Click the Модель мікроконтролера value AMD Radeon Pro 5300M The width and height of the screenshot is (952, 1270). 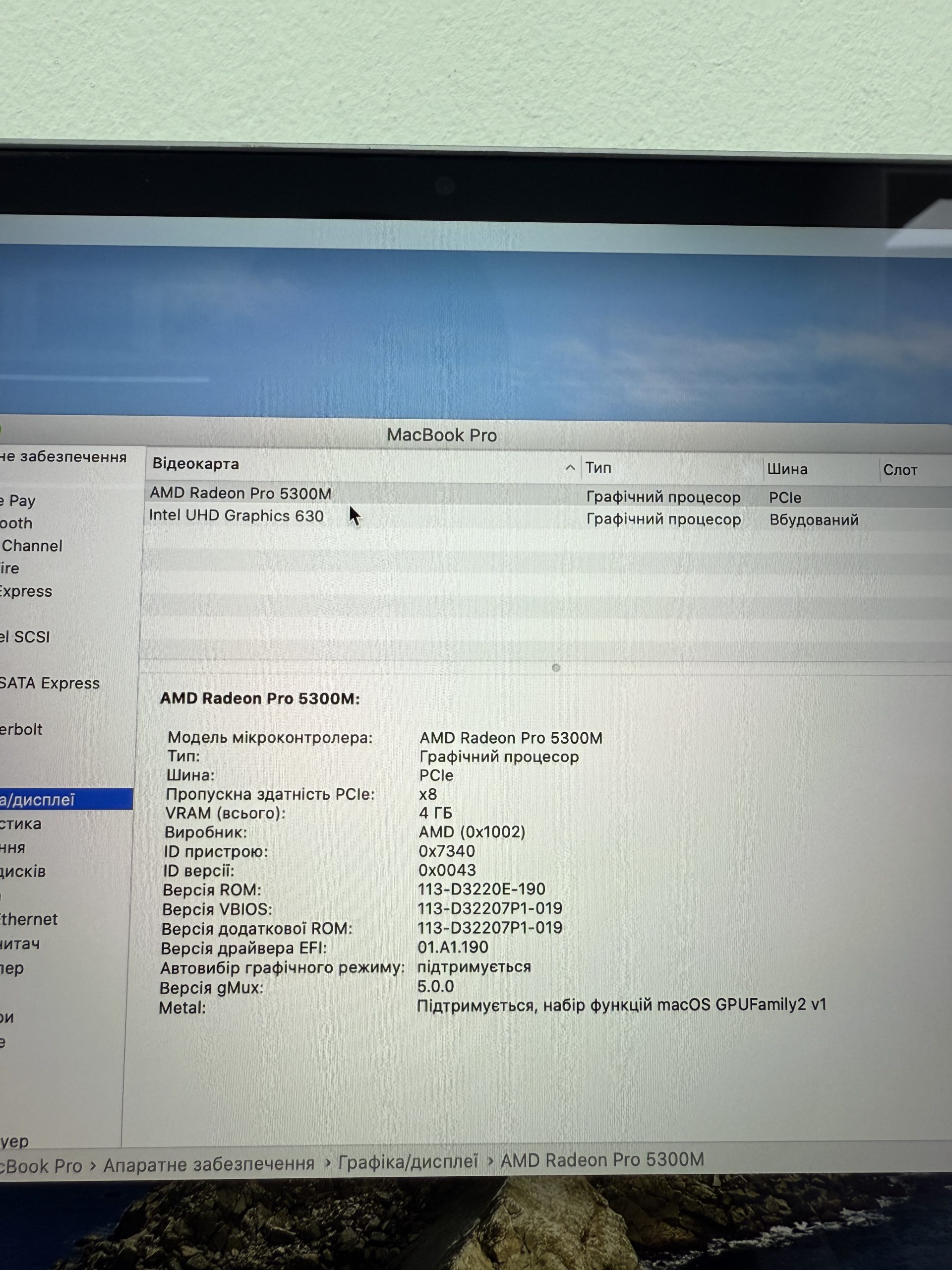click(511, 738)
